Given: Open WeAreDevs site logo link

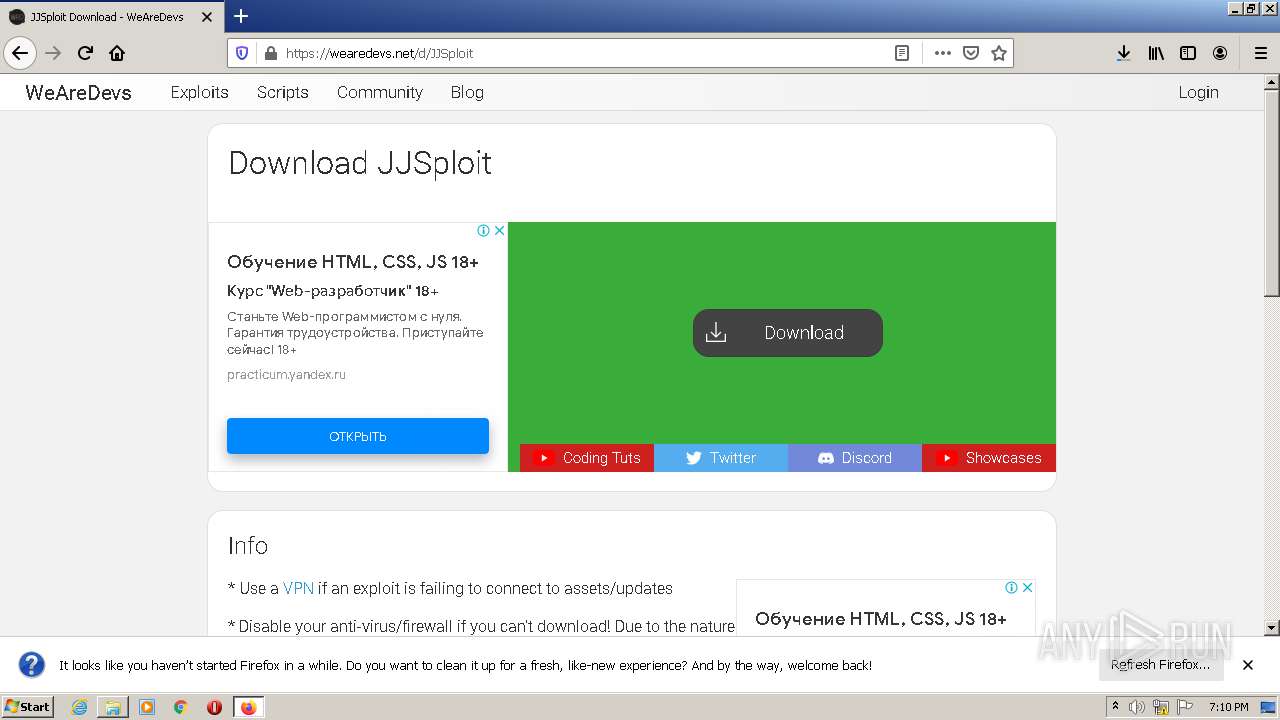Looking at the screenshot, I should [x=78, y=92].
